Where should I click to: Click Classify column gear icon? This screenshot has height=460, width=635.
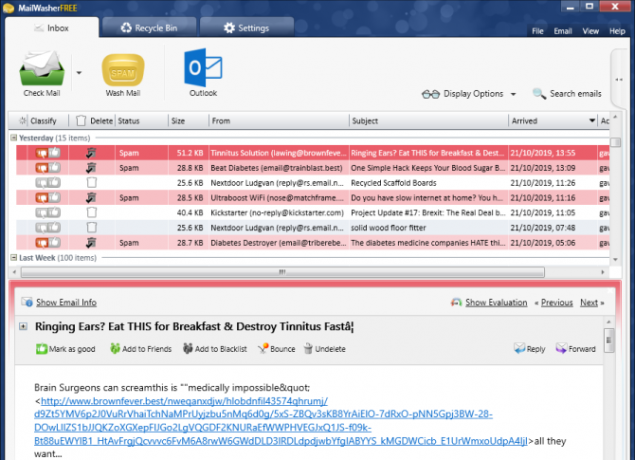tap(23, 121)
